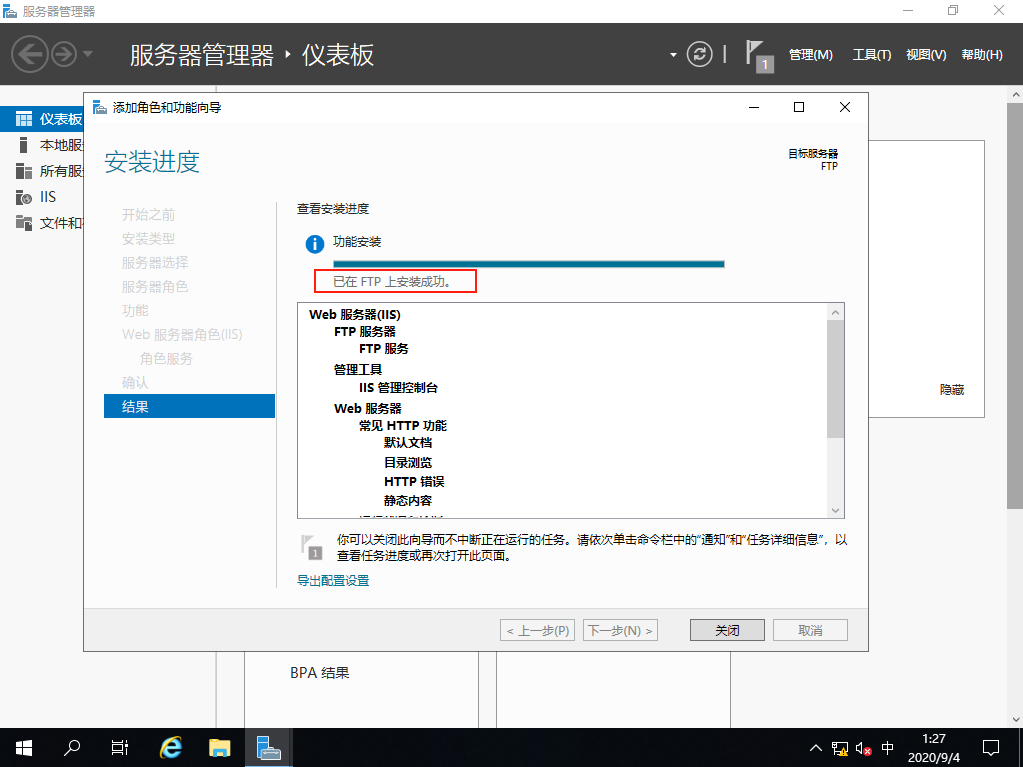Click the 本地服务器 sidebar icon
The image size is (1023, 767).
pyautogui.click(x=23, y=145)
